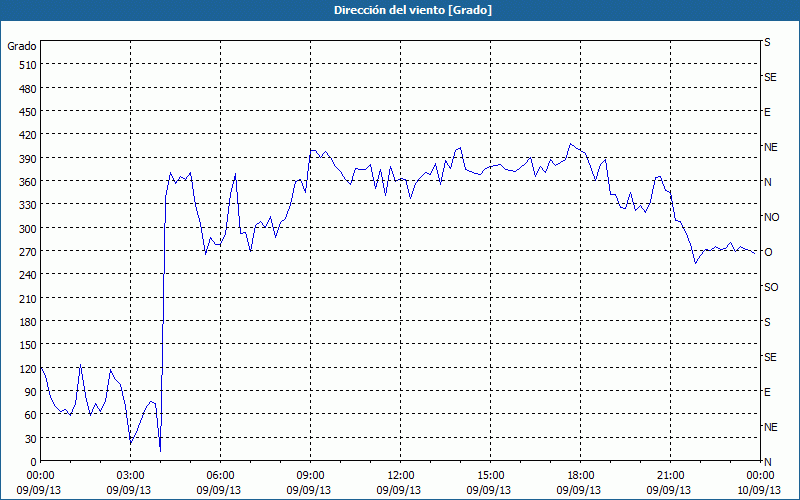Click the 12:00 time label
The width and height of the screenshot is (800, 500).
click(400, 476)
